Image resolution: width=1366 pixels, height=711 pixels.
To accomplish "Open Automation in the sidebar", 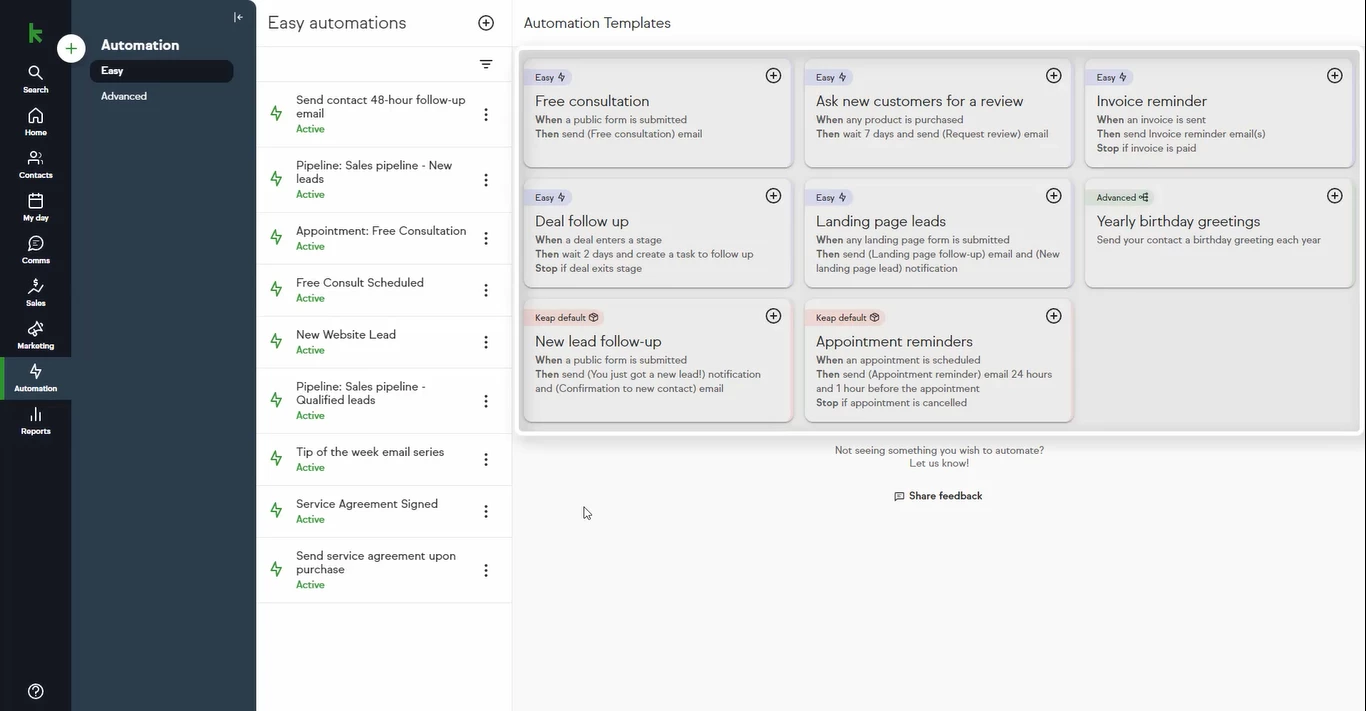I will 35,378.
